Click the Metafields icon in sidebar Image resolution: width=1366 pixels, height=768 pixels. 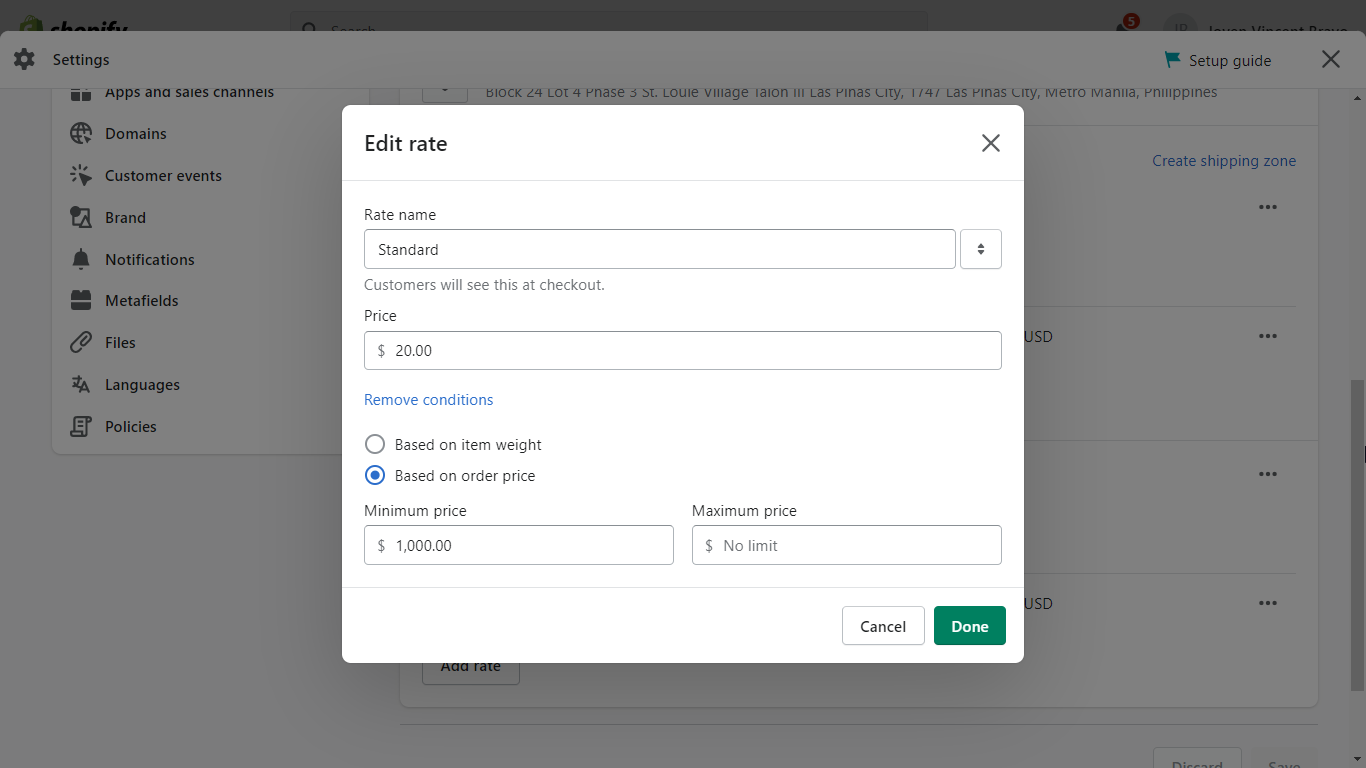click(x=81, y=301)
